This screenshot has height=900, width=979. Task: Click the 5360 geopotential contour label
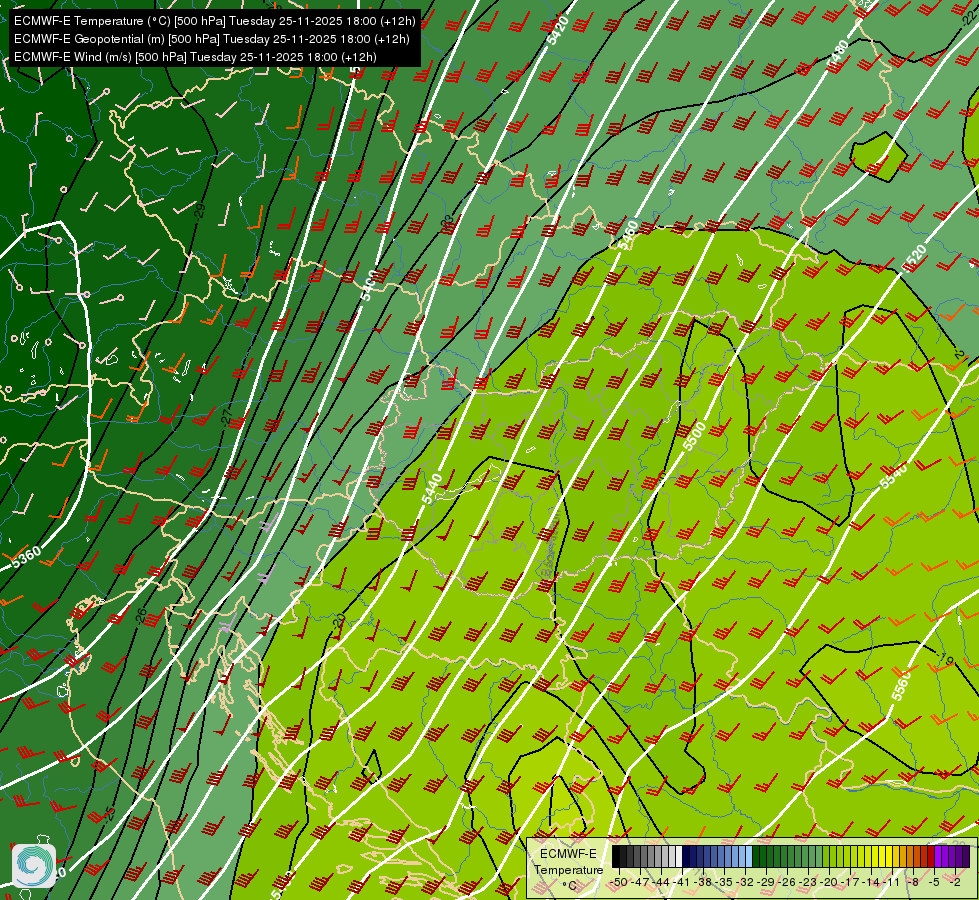[x=26, y=557]
